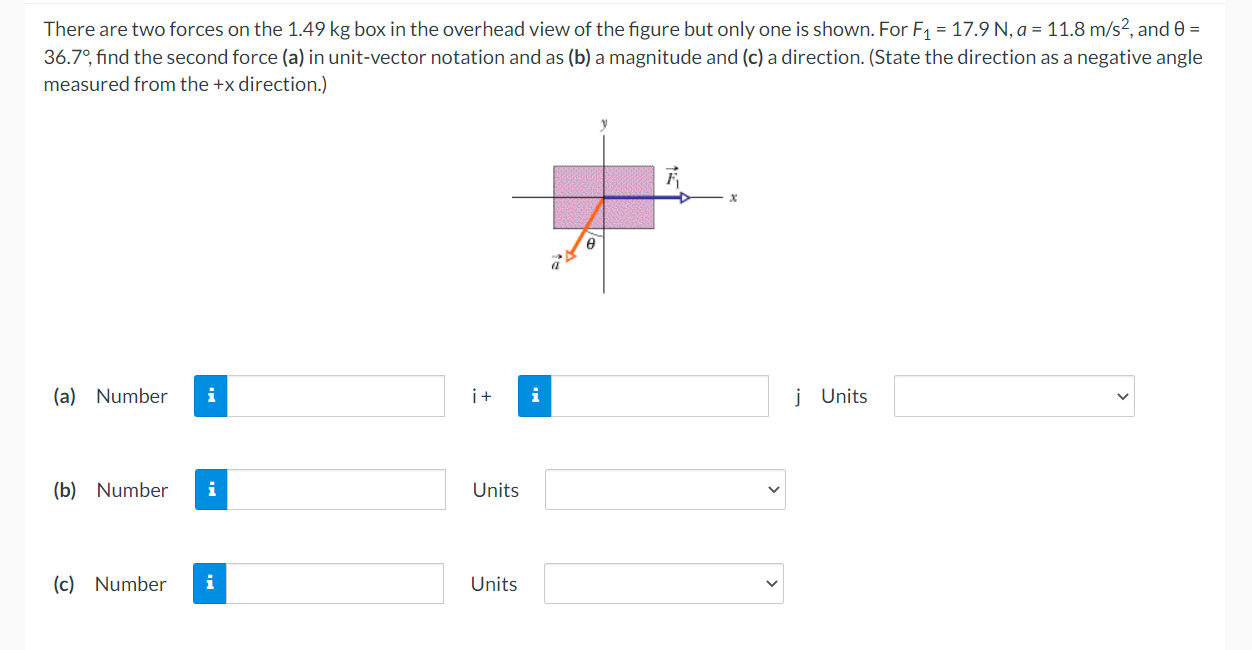The image size is (1252, 650).
Task: Select the i-component answer input for part (a)
Action: pos(335,396)
